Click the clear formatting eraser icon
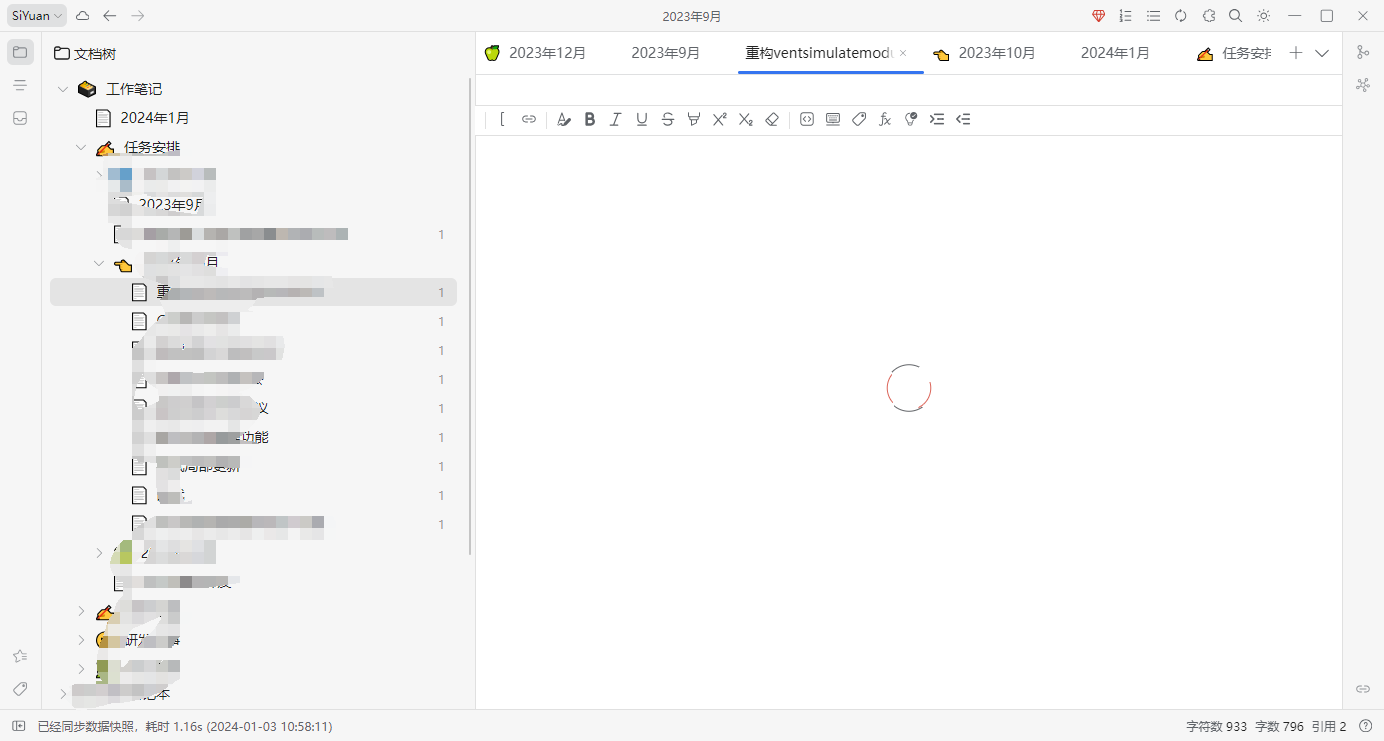The image size is (1384, 741). click(x=772, y=120)
